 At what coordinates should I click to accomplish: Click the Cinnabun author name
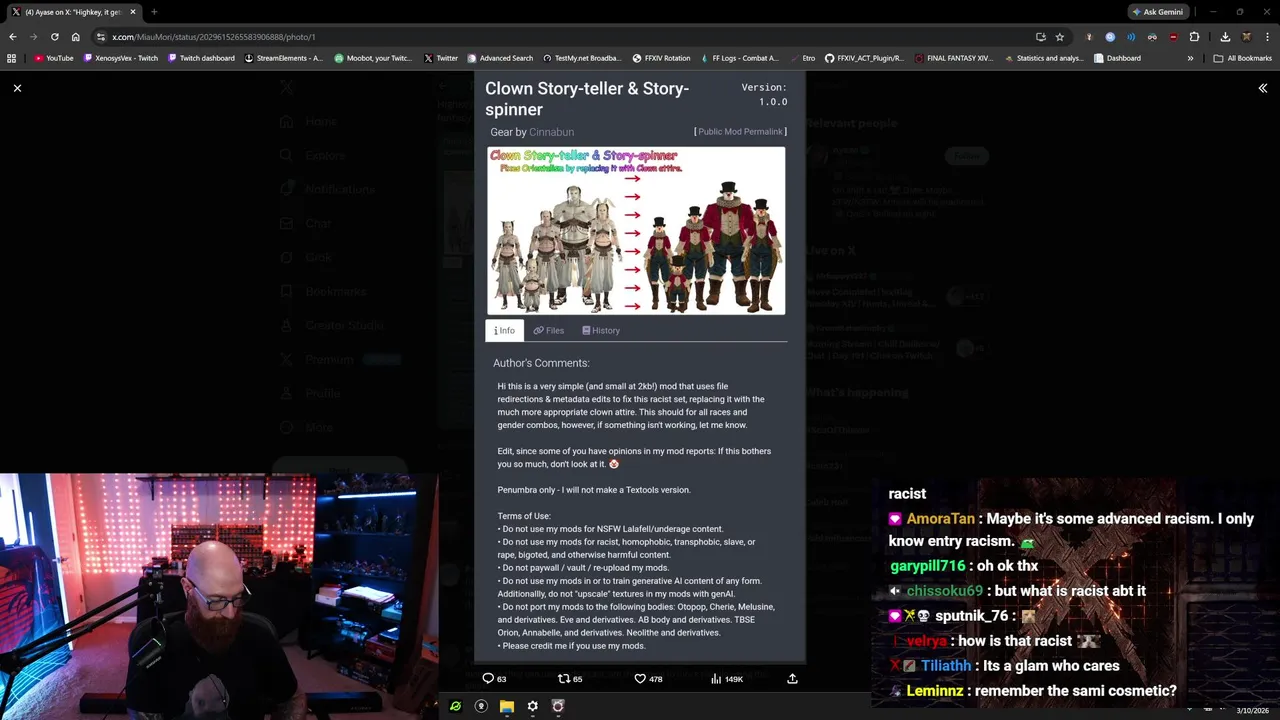click(551, 132)
